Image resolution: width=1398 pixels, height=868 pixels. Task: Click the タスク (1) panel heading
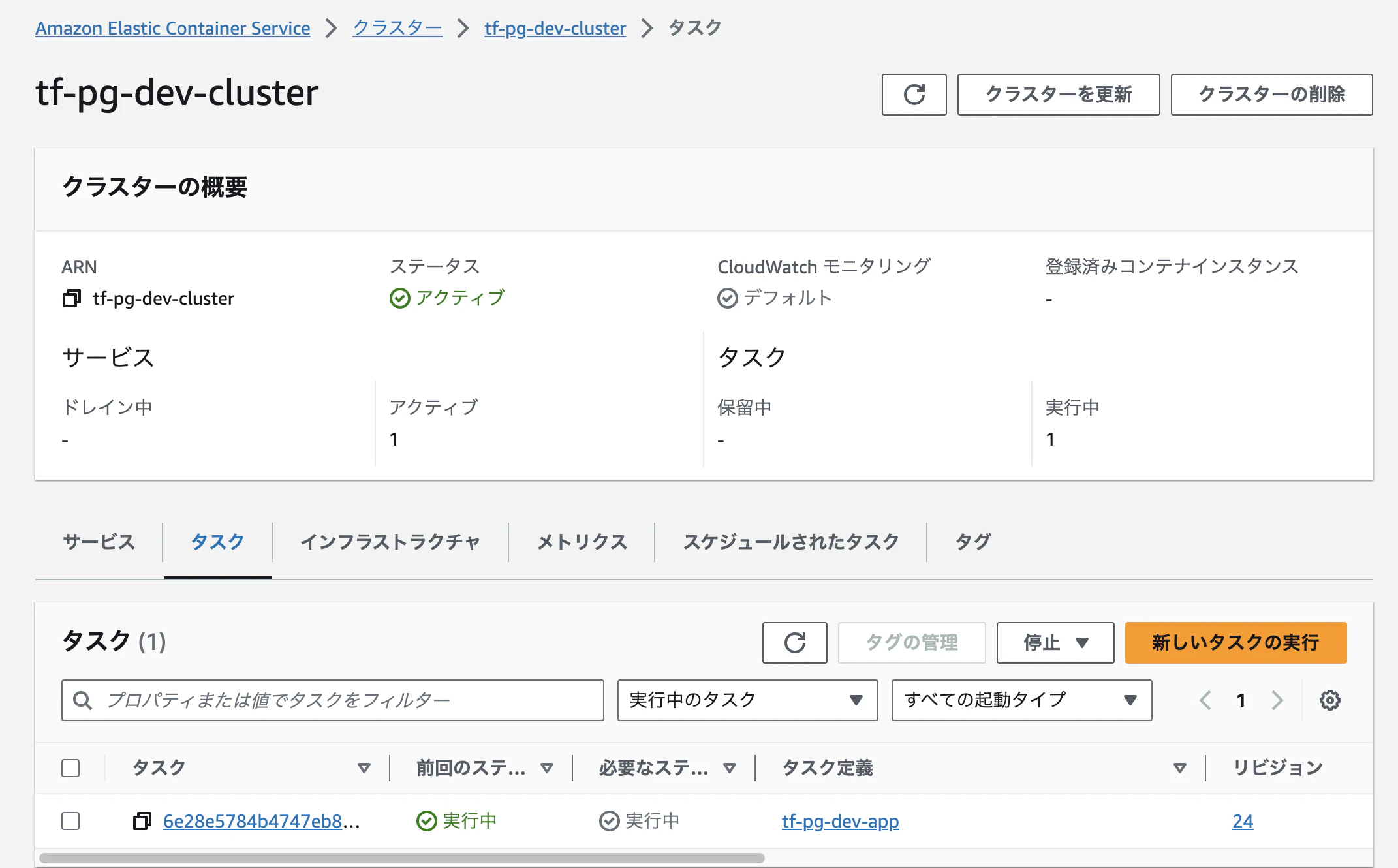(114, 642)
